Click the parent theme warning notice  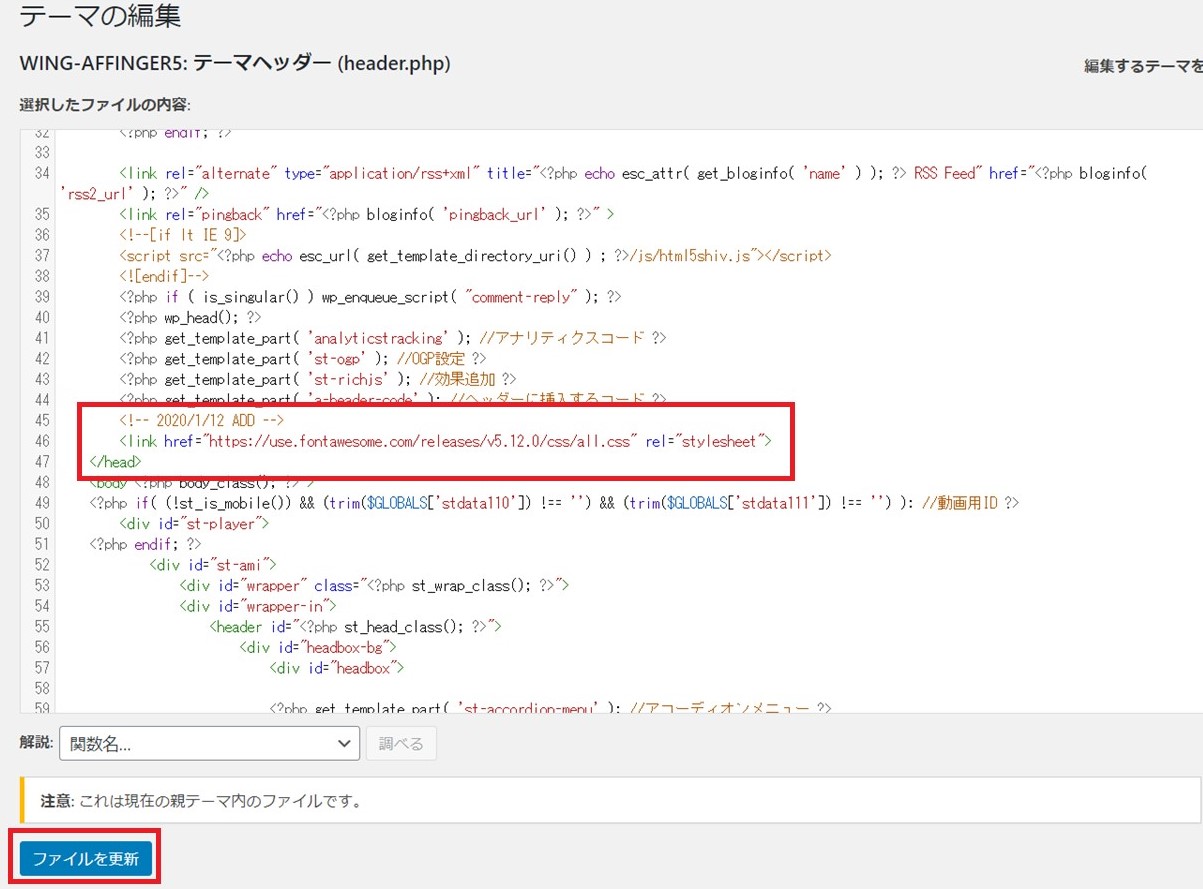coord(611,801)
